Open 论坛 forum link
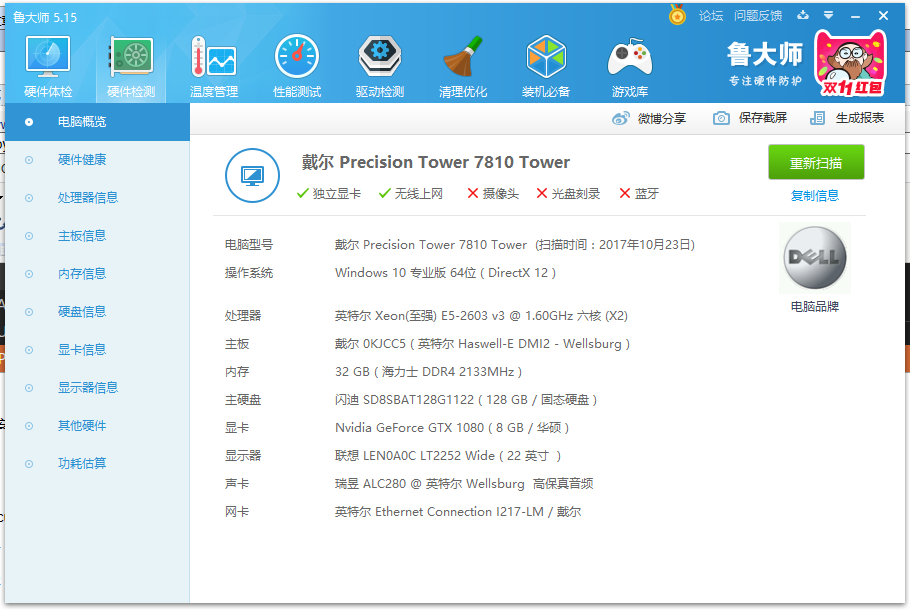Viewport: 910px width, 610px height. click(711, 16)
